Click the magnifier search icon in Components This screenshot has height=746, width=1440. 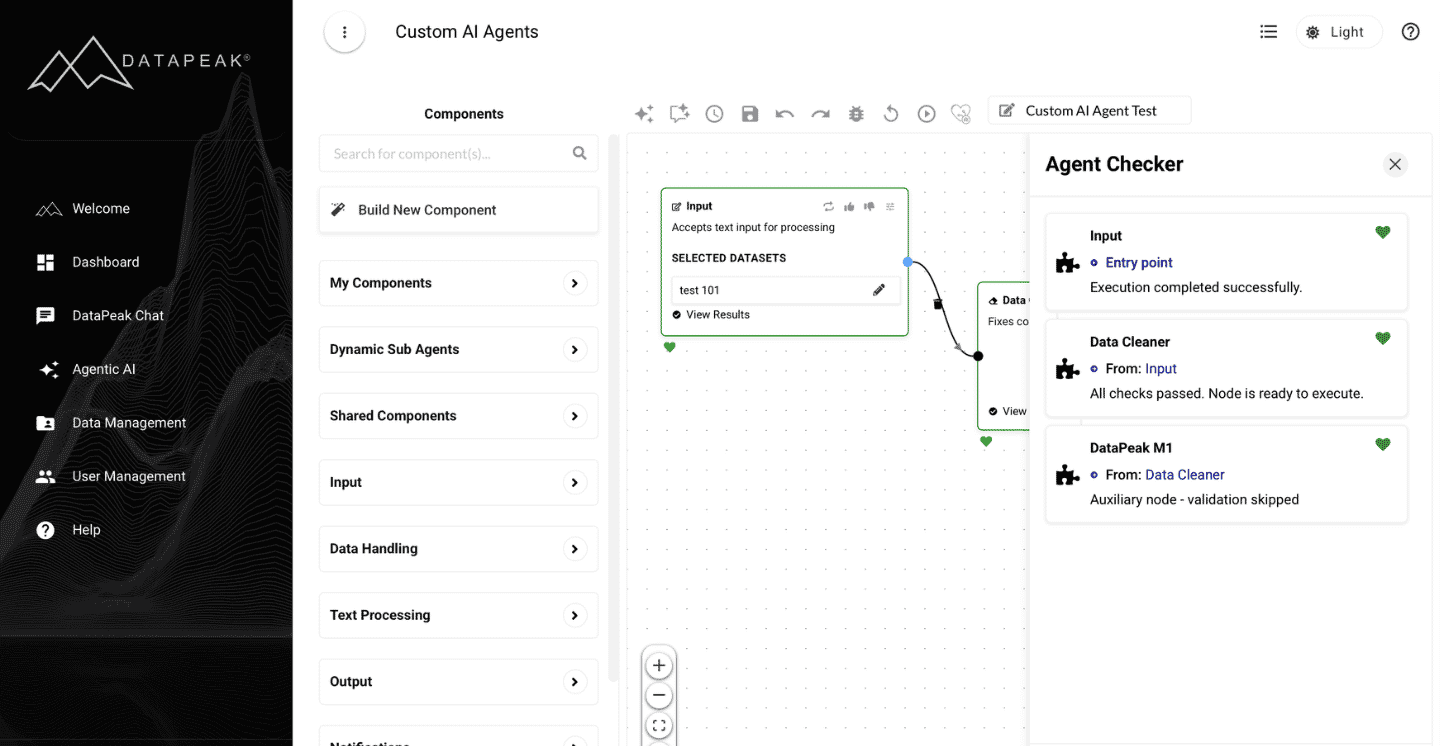[x=579, y=154]
